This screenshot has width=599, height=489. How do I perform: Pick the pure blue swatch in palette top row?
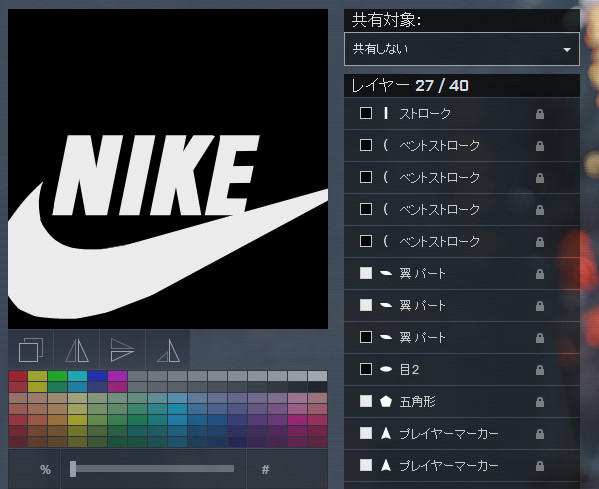(x=97, y=376)
